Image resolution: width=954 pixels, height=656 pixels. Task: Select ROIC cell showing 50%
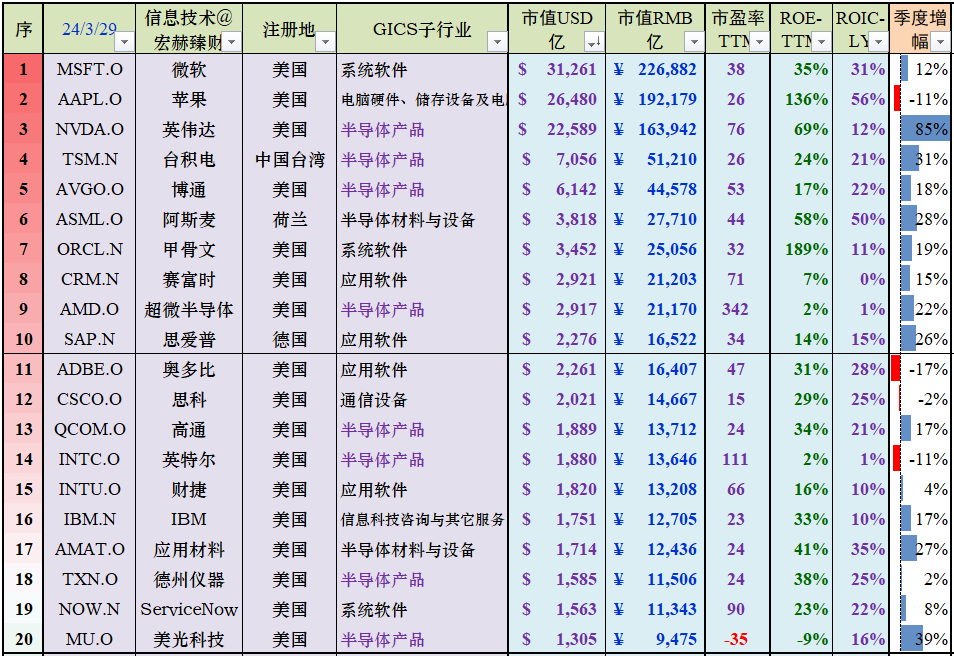pyautogui.click(x=860, y=219)
